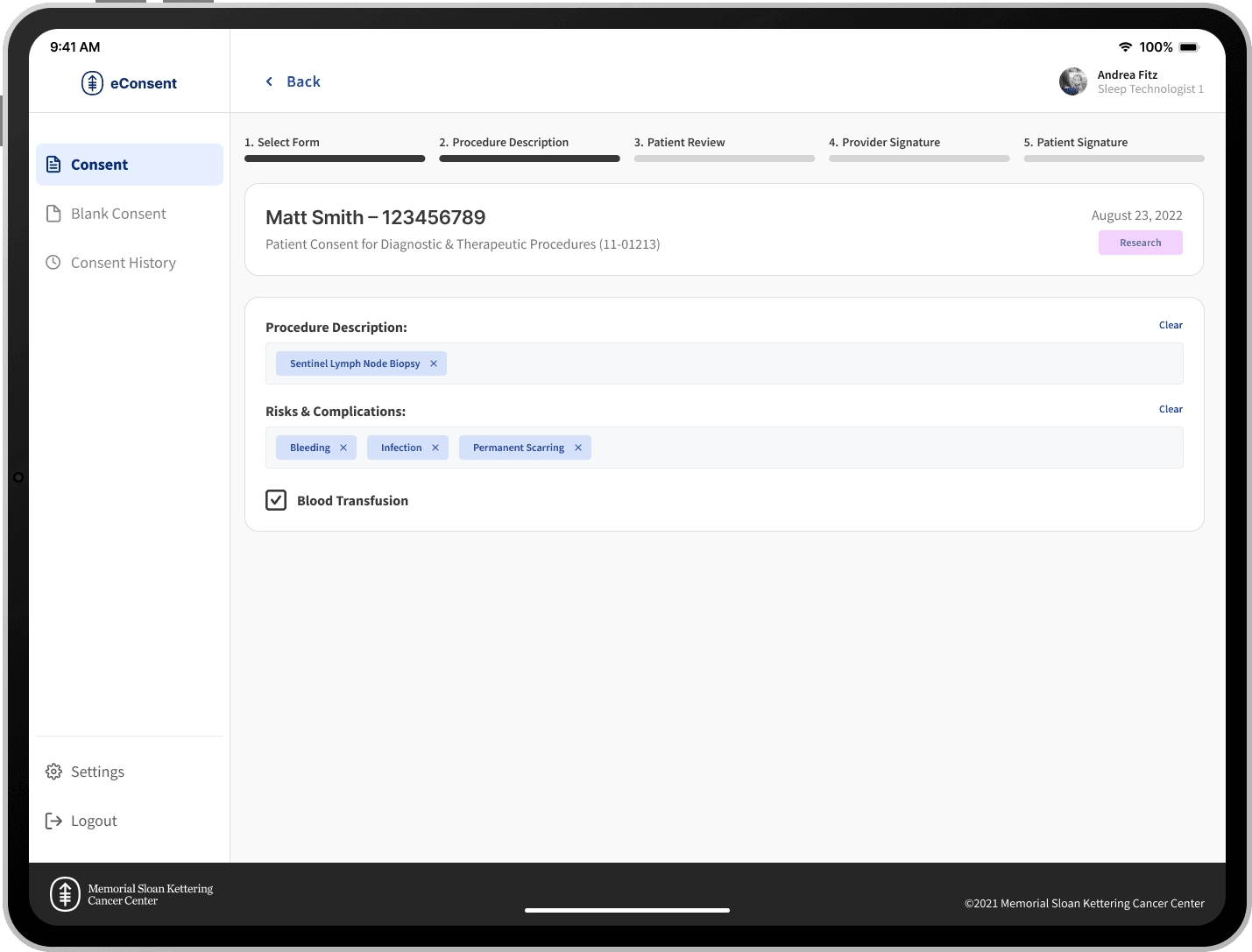Image resolution: width=1252 pixels, height=952 pixels.
Task: Open Blank Consent from the sidebar
Action: coord(118,214)
